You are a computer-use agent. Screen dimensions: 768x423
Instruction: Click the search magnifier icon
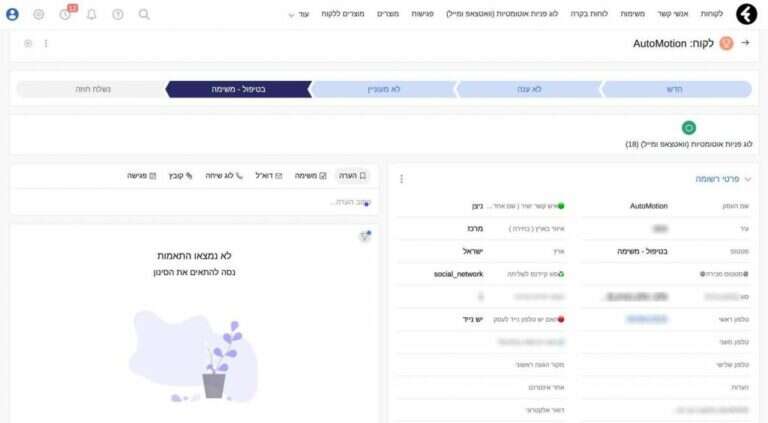point(144,14)
